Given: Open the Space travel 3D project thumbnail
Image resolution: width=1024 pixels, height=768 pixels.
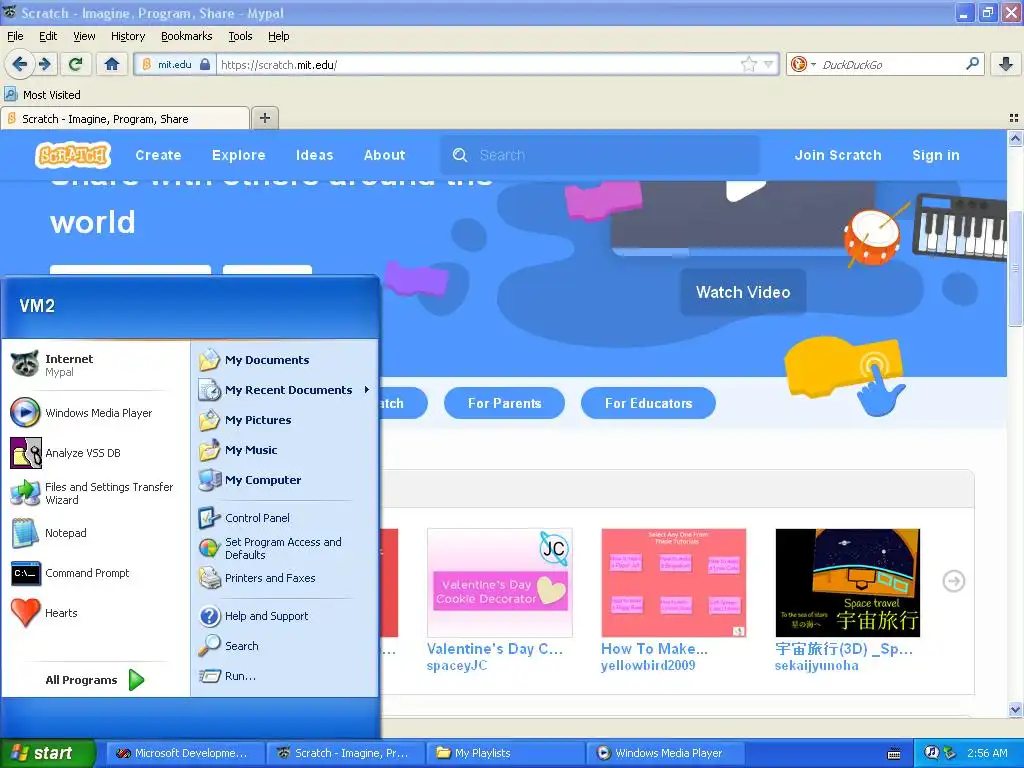Looking at the screenshot, I should coord(848,583).
